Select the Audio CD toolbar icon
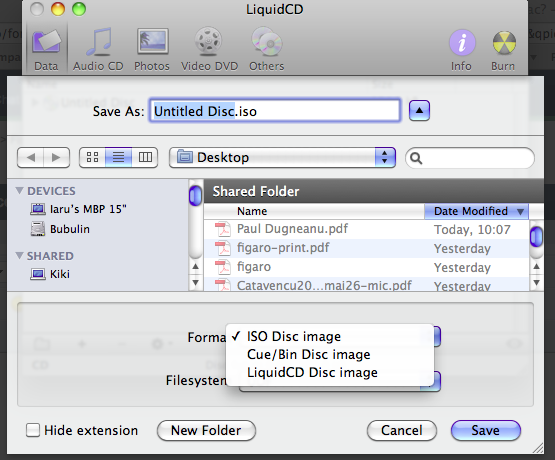Viewport: 555px width, 460px height. [98, 50]
